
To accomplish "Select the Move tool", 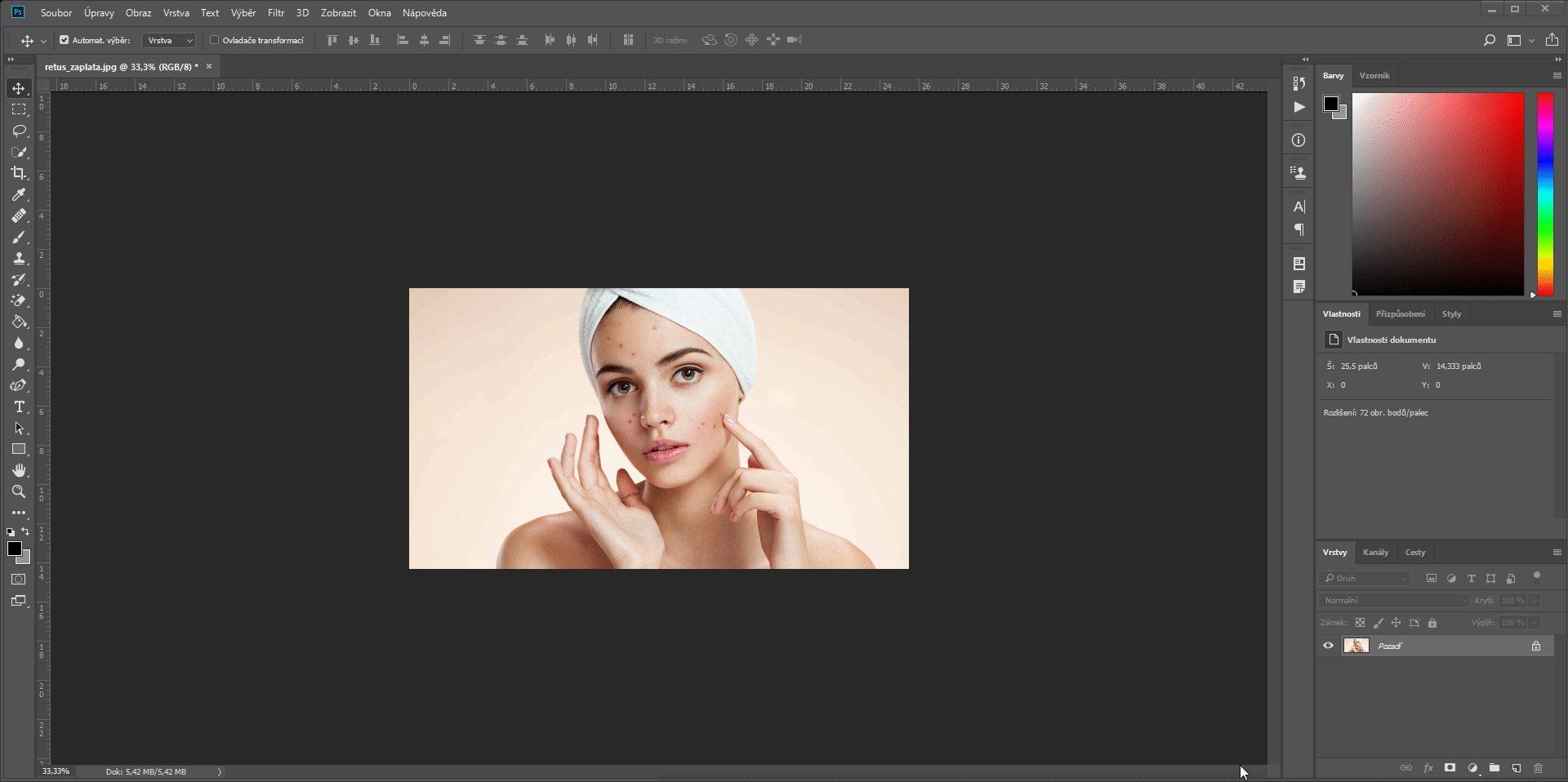I will [18, 88].
